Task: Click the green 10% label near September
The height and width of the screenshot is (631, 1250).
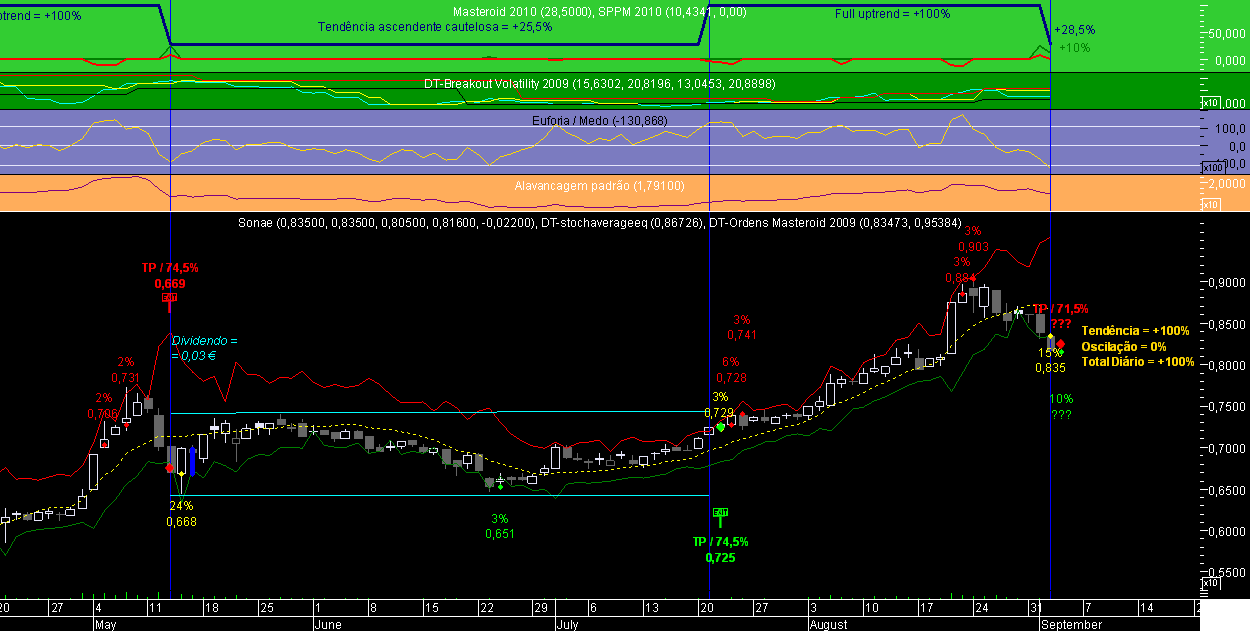Action: (1061, 399)
